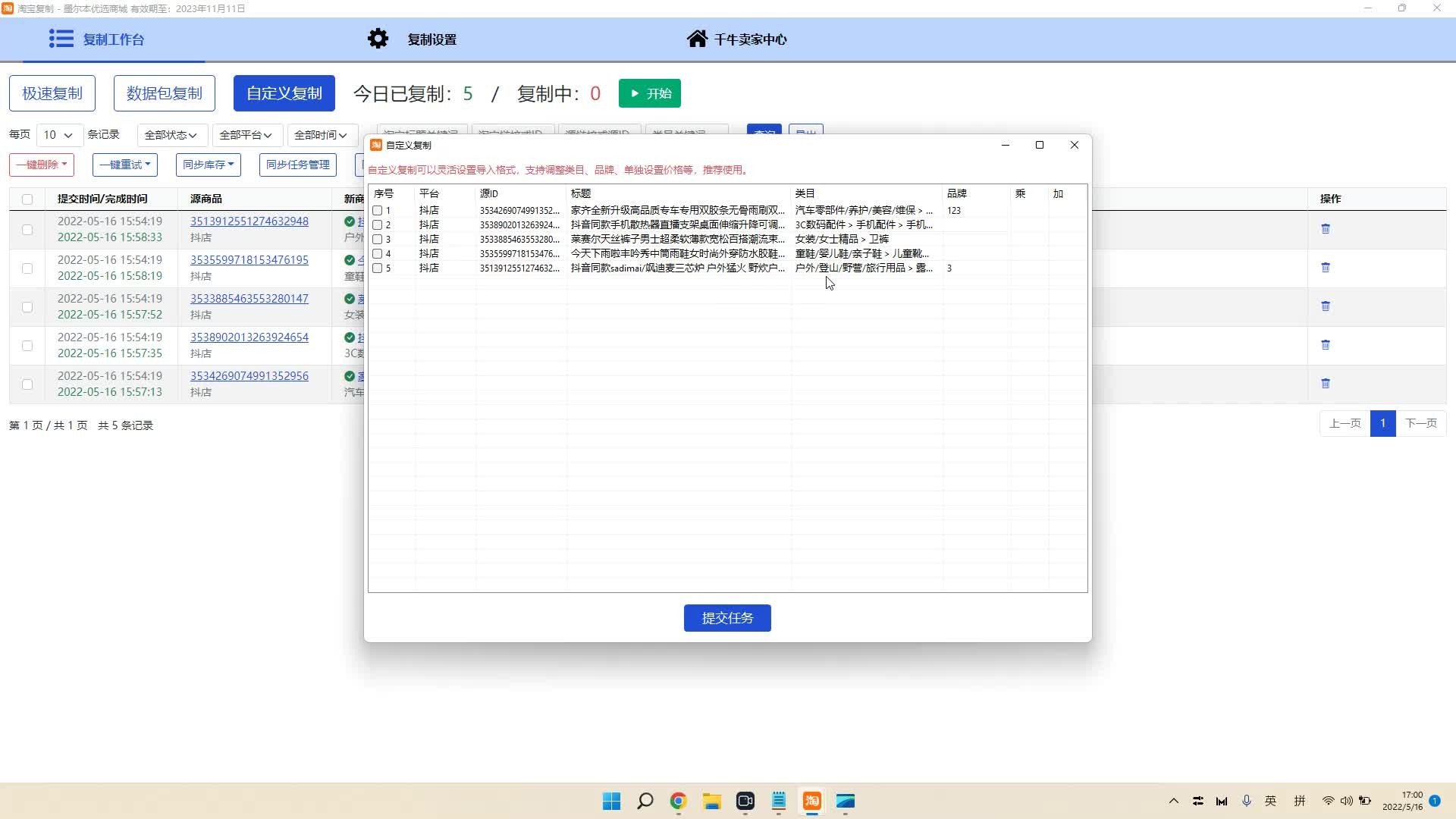Click the gear icon beside 复制设置

(378, 39)
